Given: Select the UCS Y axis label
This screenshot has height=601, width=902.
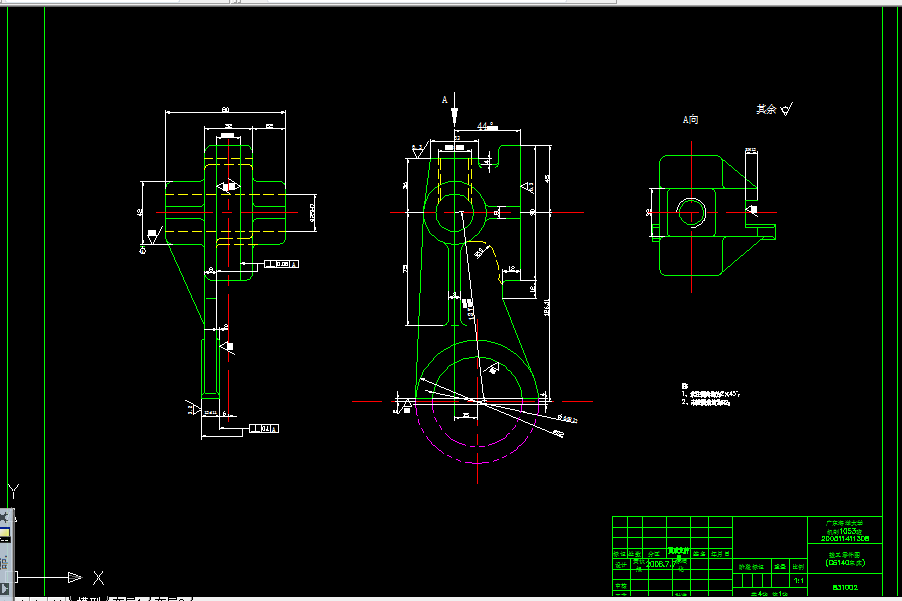Looking at the screenshot, I should tap(13, 492).
